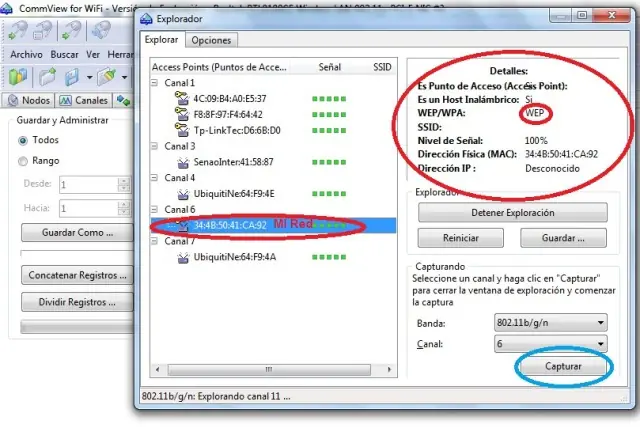
Task: Click the Dividir Registros ... button
Action: (x=77, y=302)
